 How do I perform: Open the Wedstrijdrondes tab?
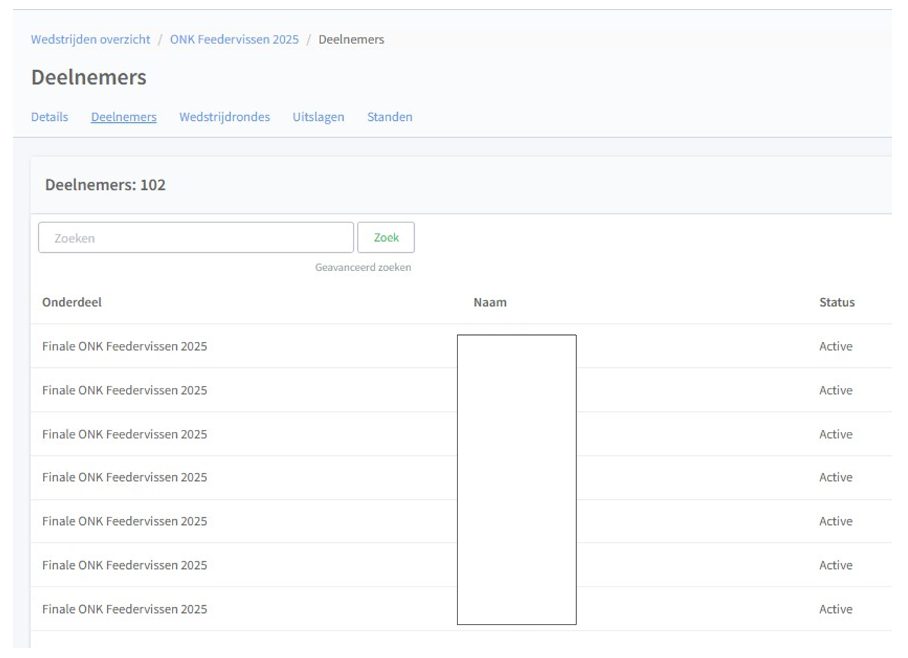[224, 117]
